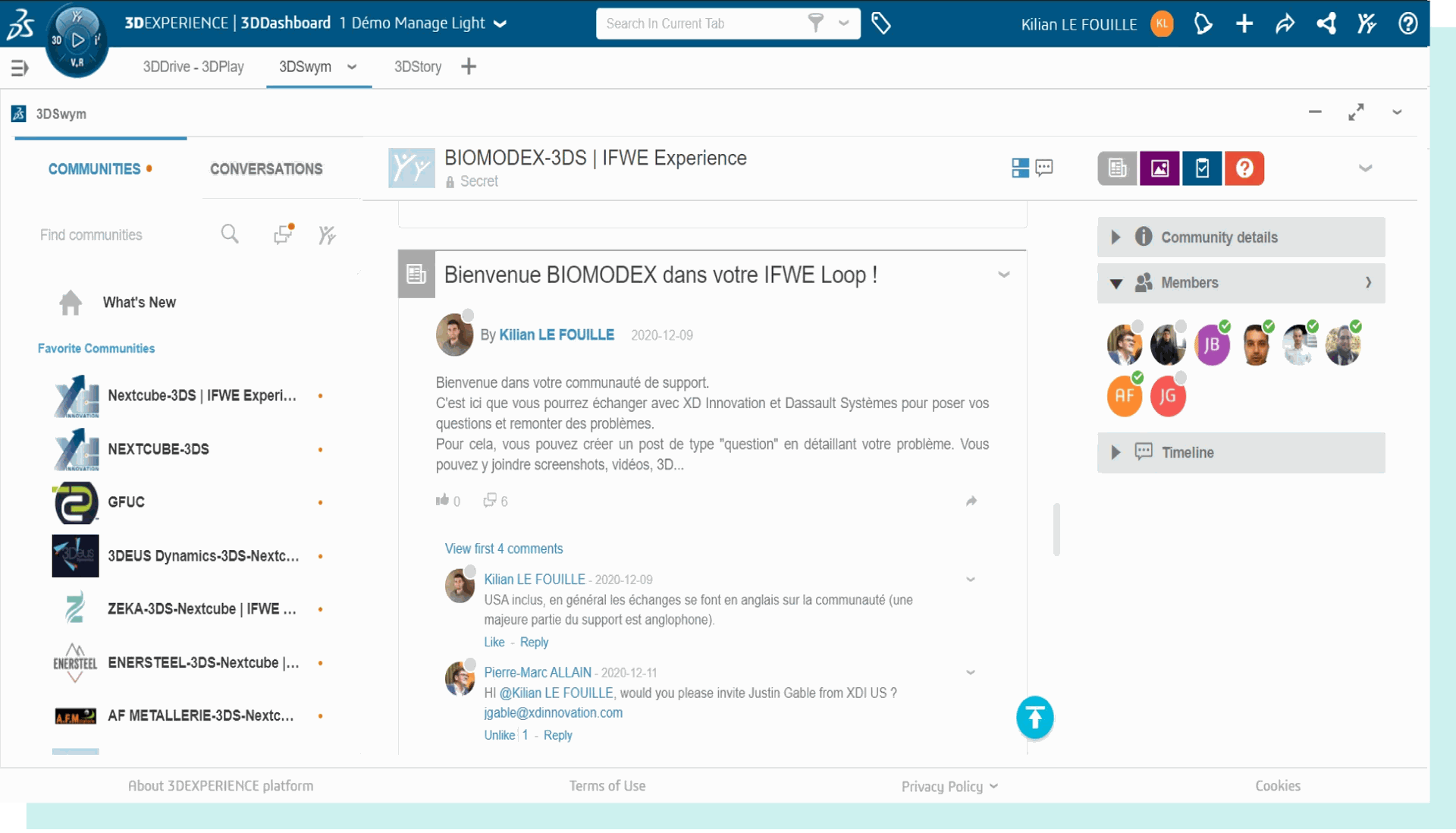Collapse the Members section

pyautogui.click(x=1117, y=282)
